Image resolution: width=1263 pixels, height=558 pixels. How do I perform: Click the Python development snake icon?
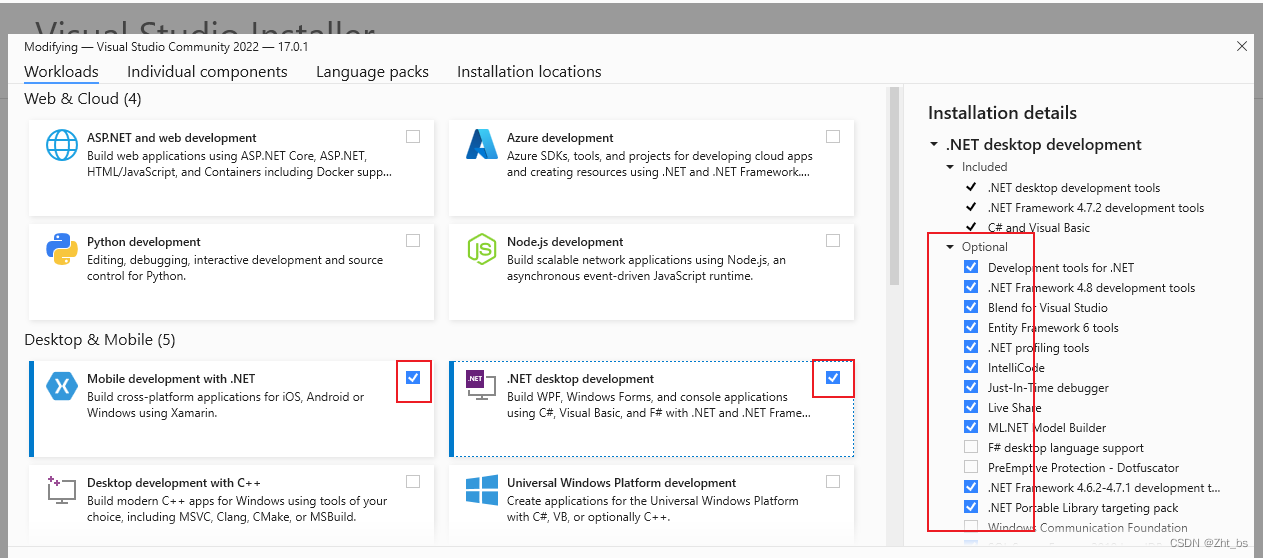62,250
